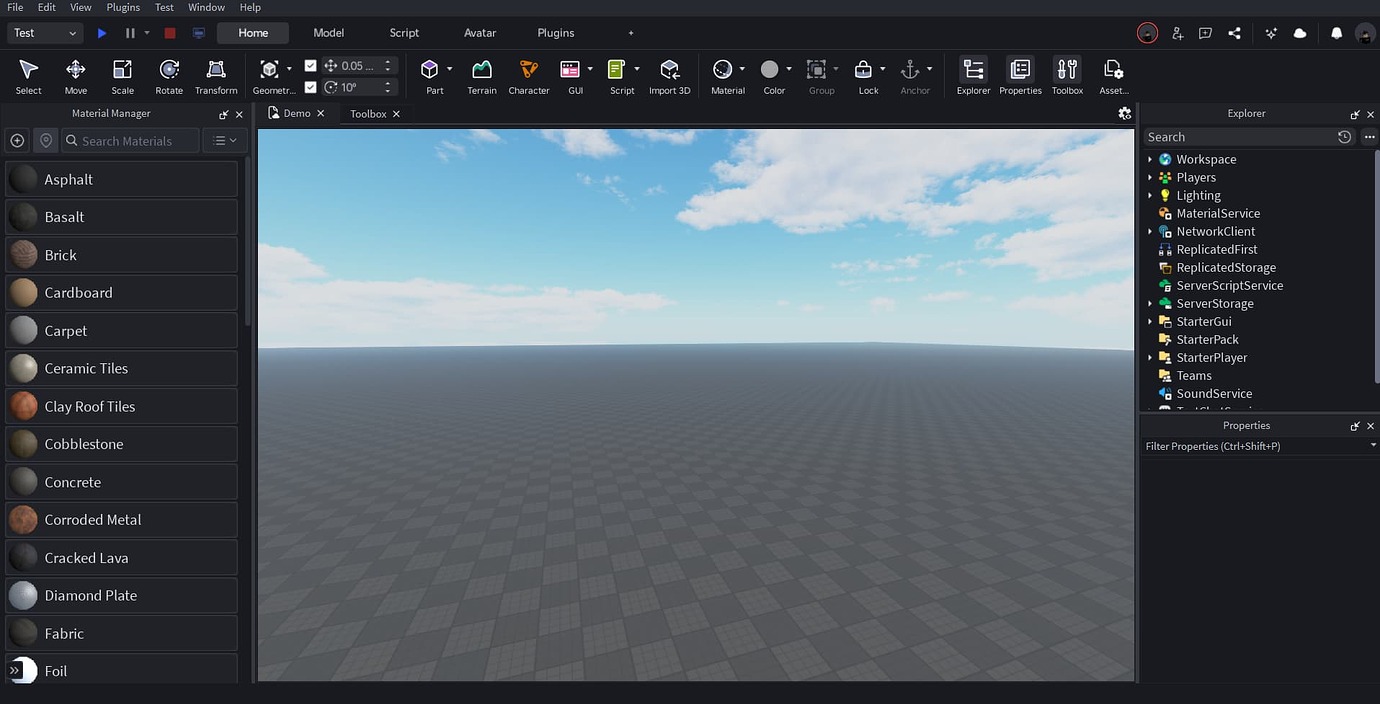Image resolution: width=1380 pixels, height=704 pixels.
Task: Click the Search Materials field
Action: [x=129, y=140]
